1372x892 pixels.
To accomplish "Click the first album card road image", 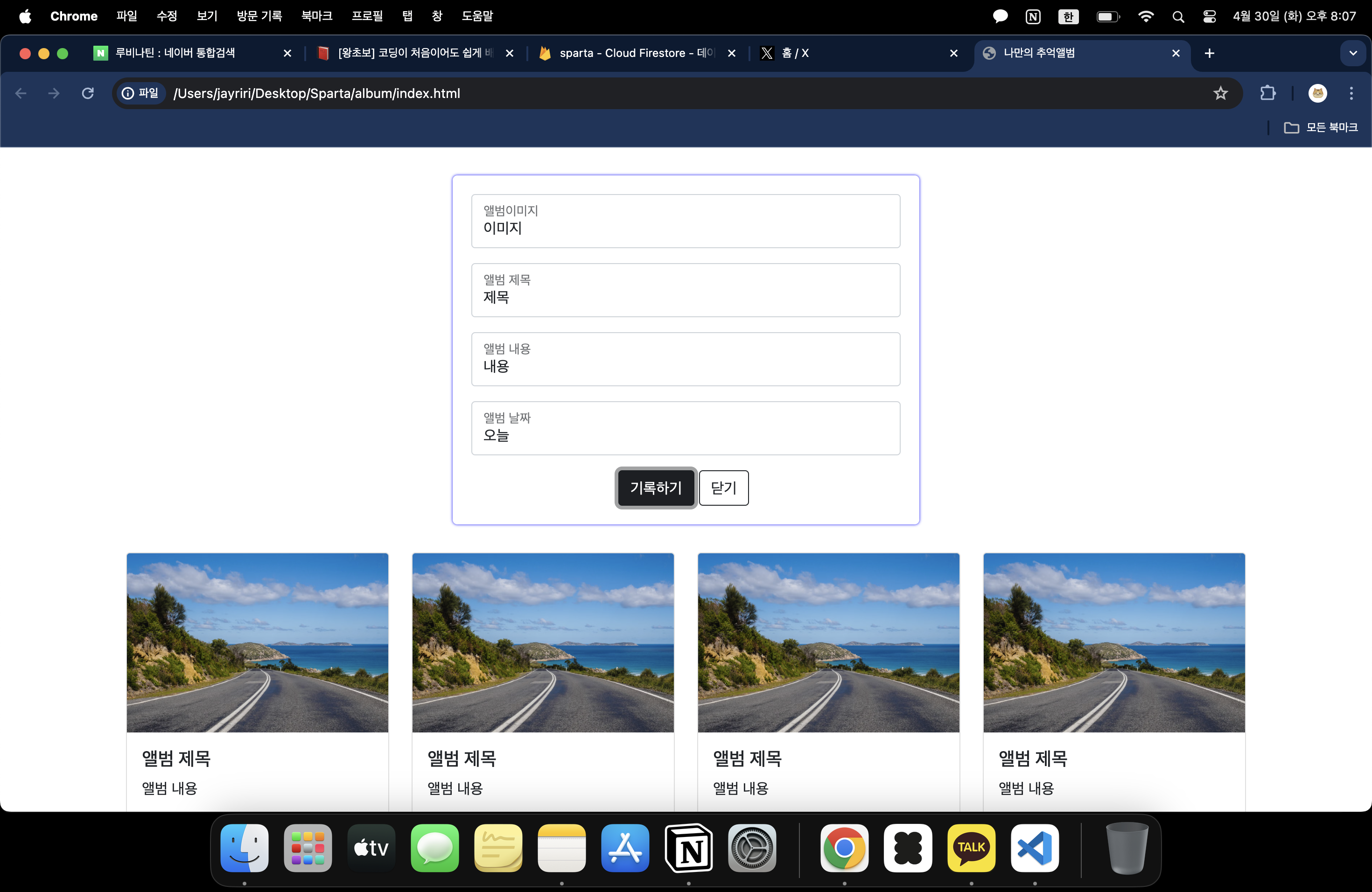I will [258, 643].
